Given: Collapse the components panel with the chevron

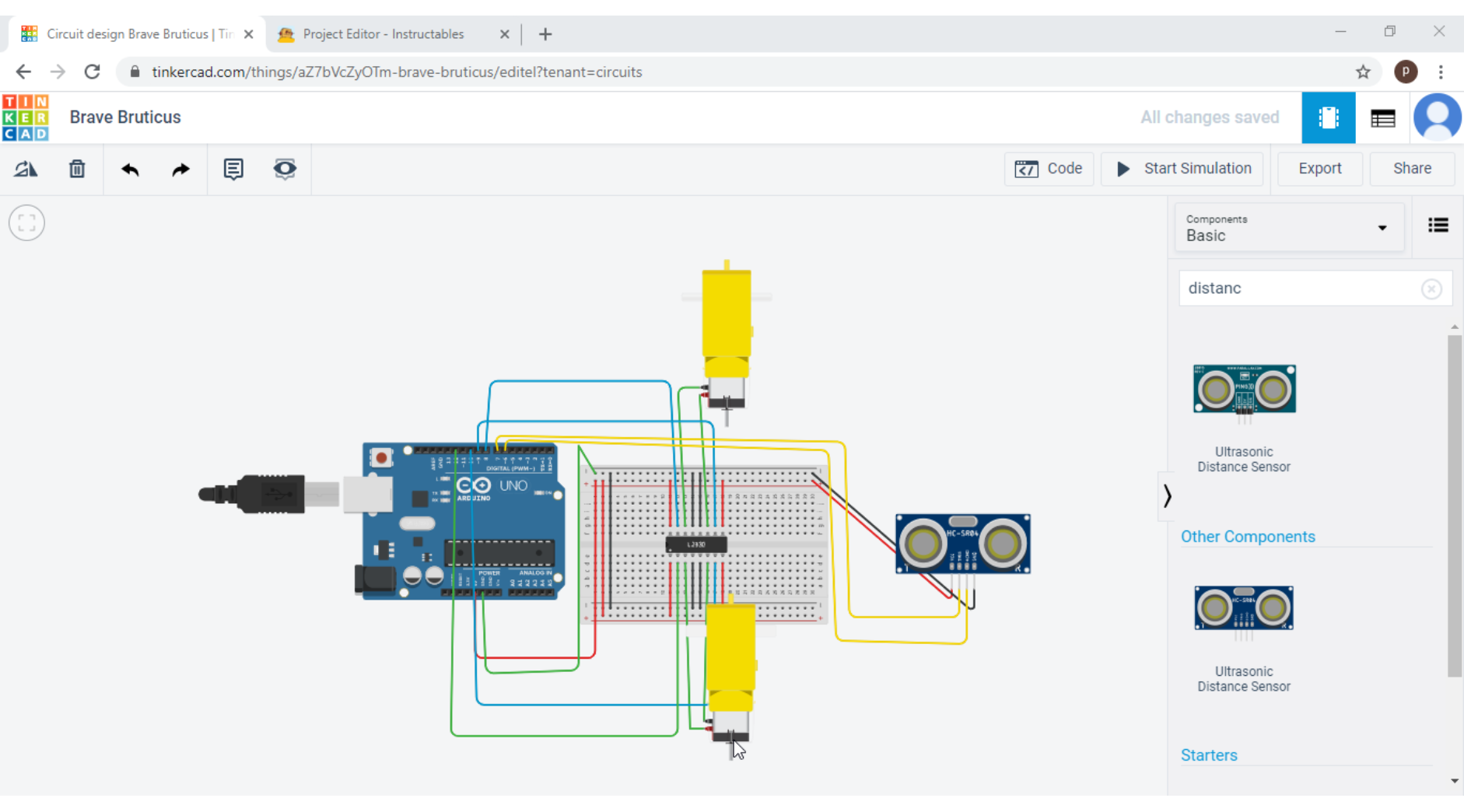Looking at the screenshot, I should [1167, 496].
